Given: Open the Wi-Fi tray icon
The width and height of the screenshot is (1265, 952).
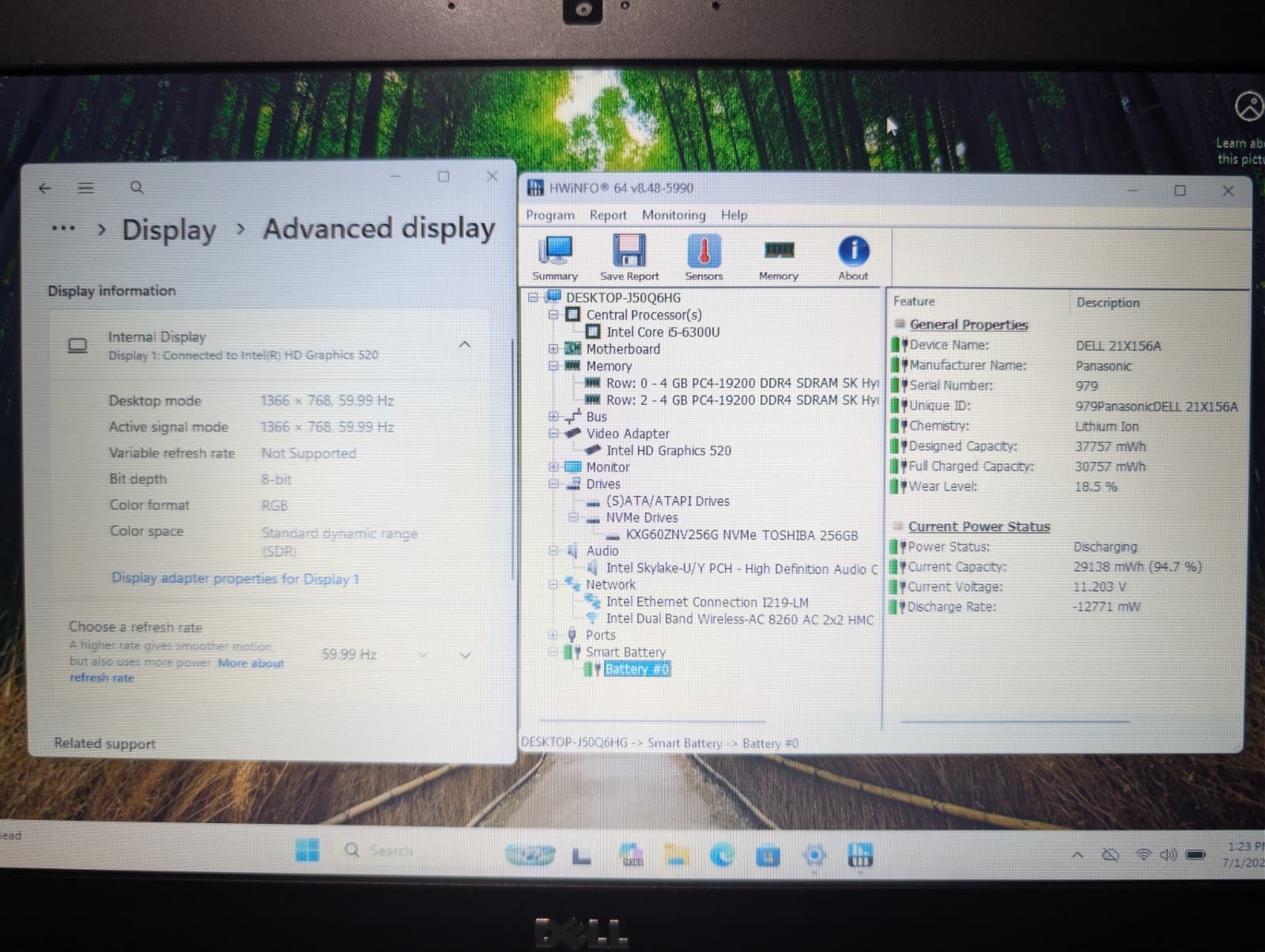Looking at the screenshot, I should (x=1142, y=855).
